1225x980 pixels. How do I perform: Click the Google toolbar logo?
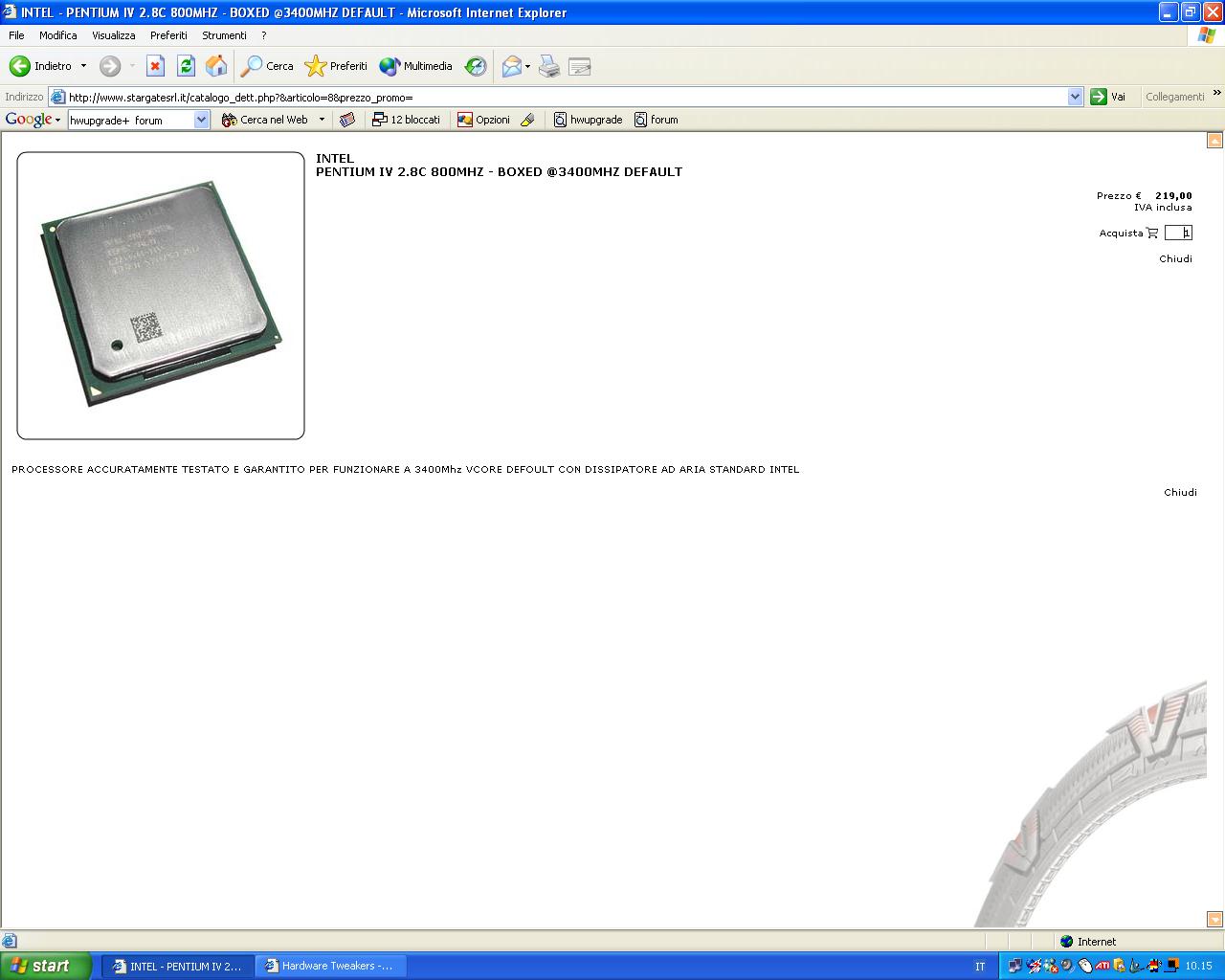click(x=28, y=120)
